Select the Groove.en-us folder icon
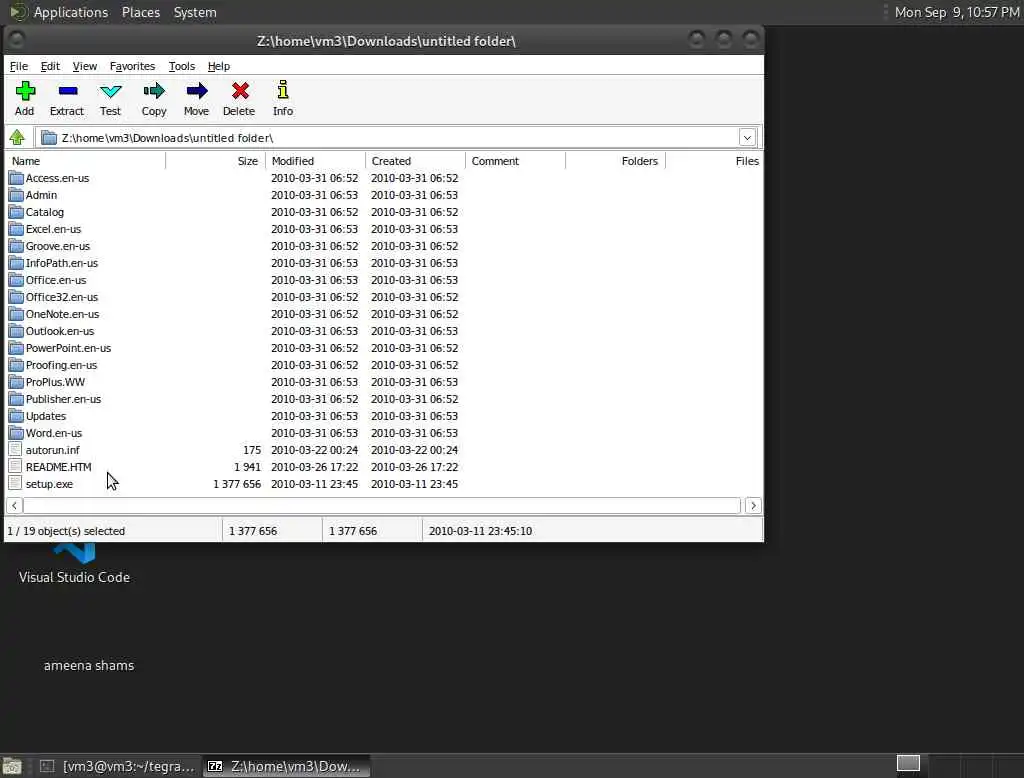The height and width of the screenshot is (778, 1024). [x=16, y=246]
